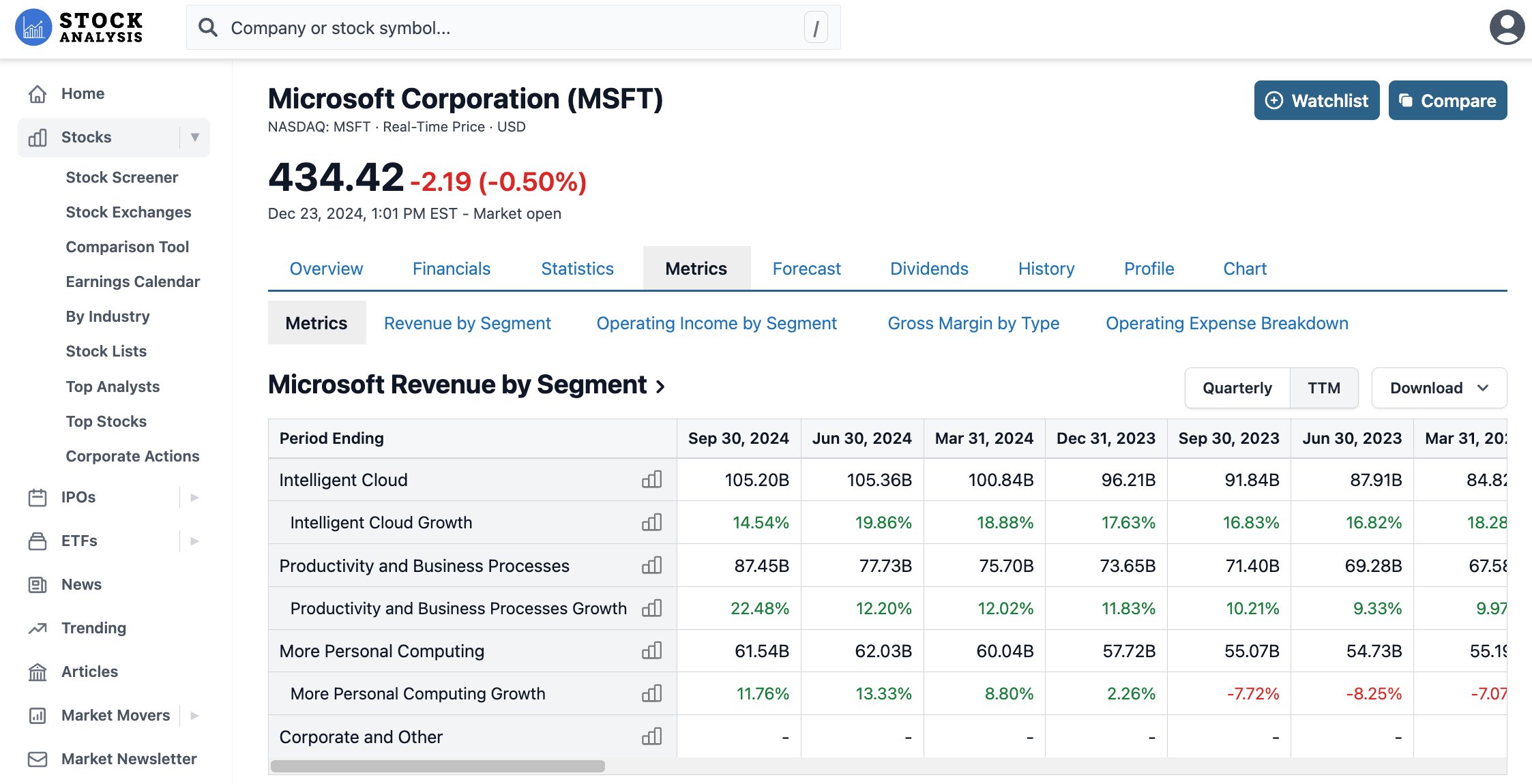Open Corporate Actions link
Screen dimensions: 1532x784
pyautogui.click(x=133, y=456)
